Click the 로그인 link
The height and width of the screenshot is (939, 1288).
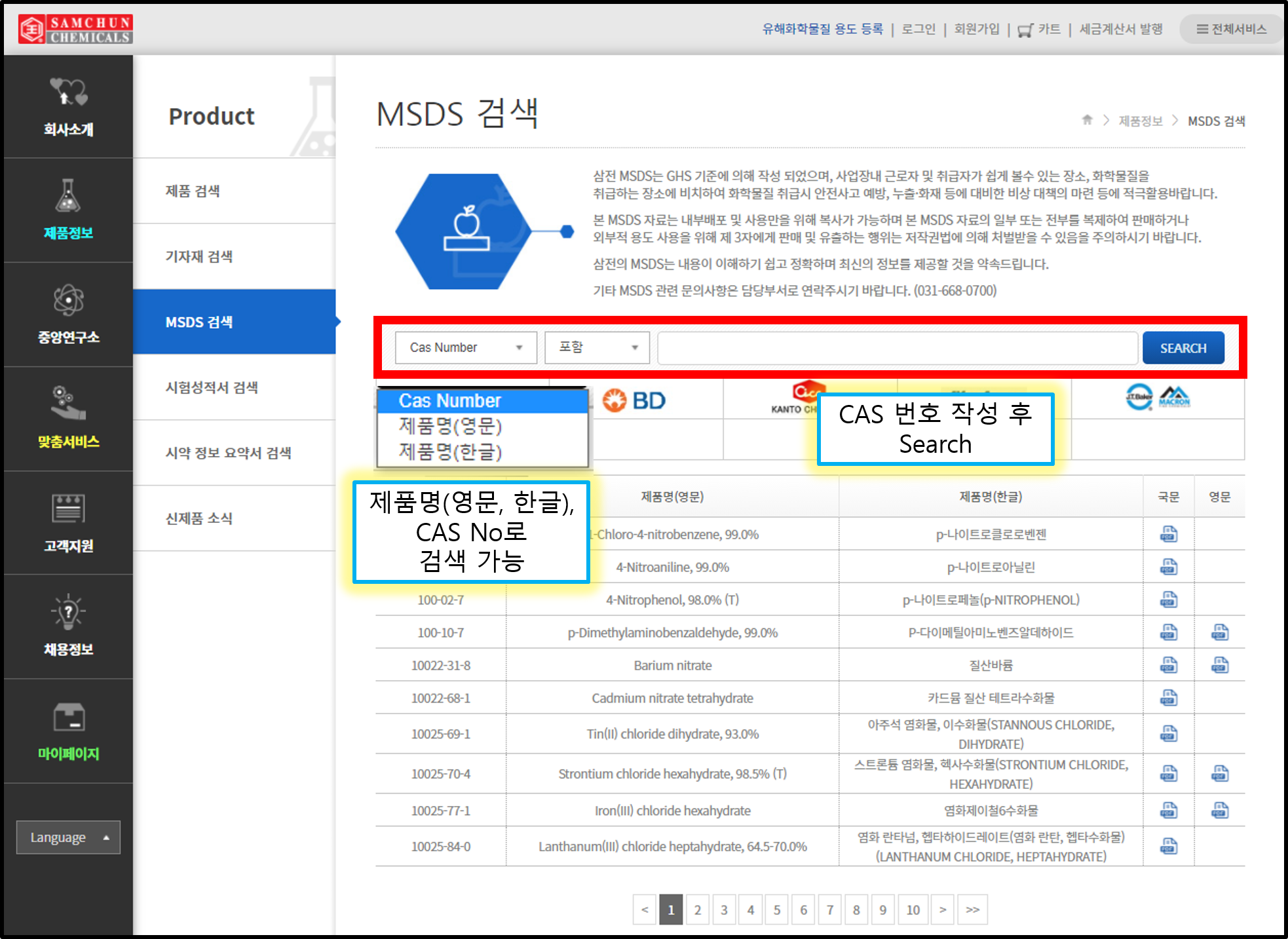pyautogui.click(x=918, y=29)
